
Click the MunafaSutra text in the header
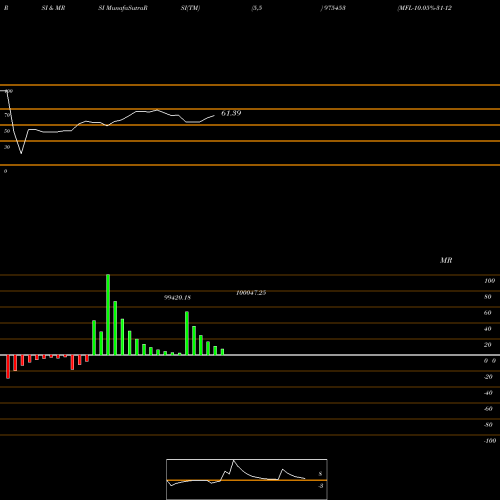pos(125,8)
